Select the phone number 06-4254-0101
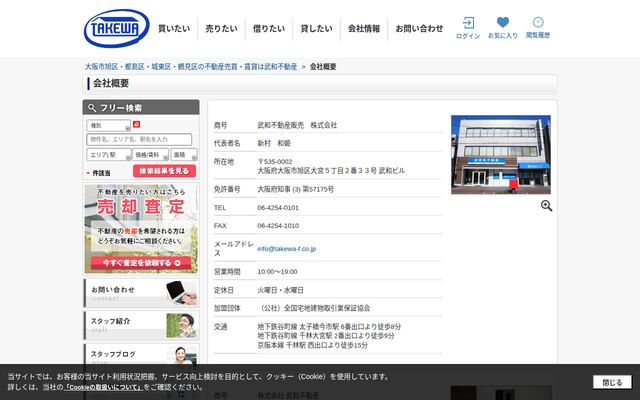 point(278,208)
